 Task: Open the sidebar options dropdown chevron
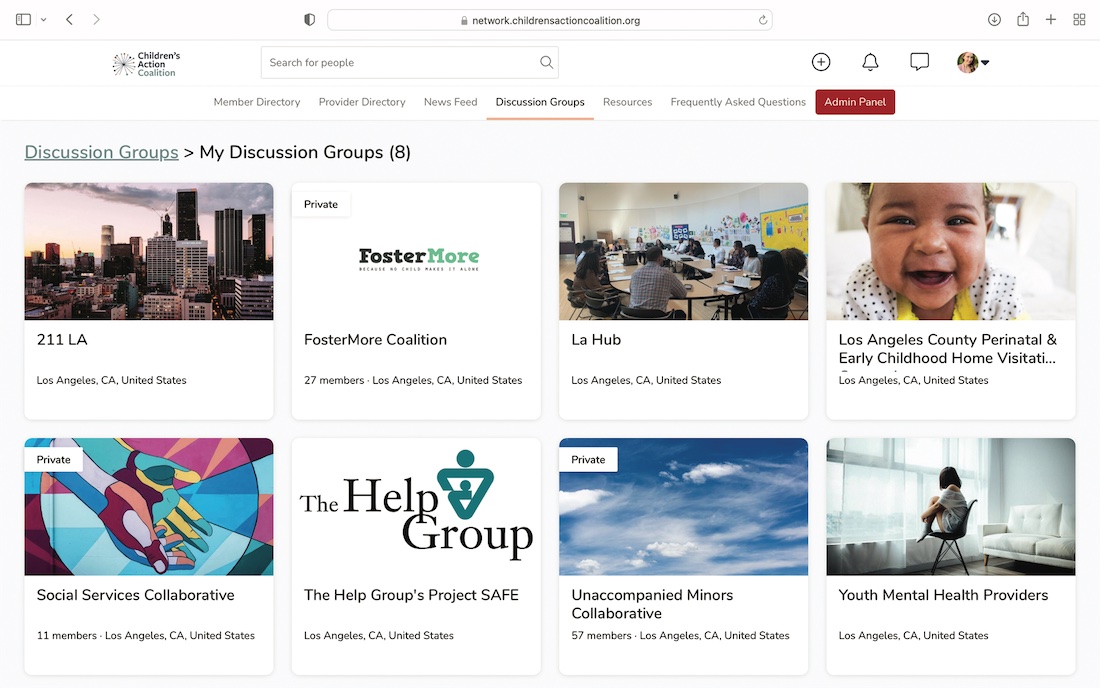(43, 20)
